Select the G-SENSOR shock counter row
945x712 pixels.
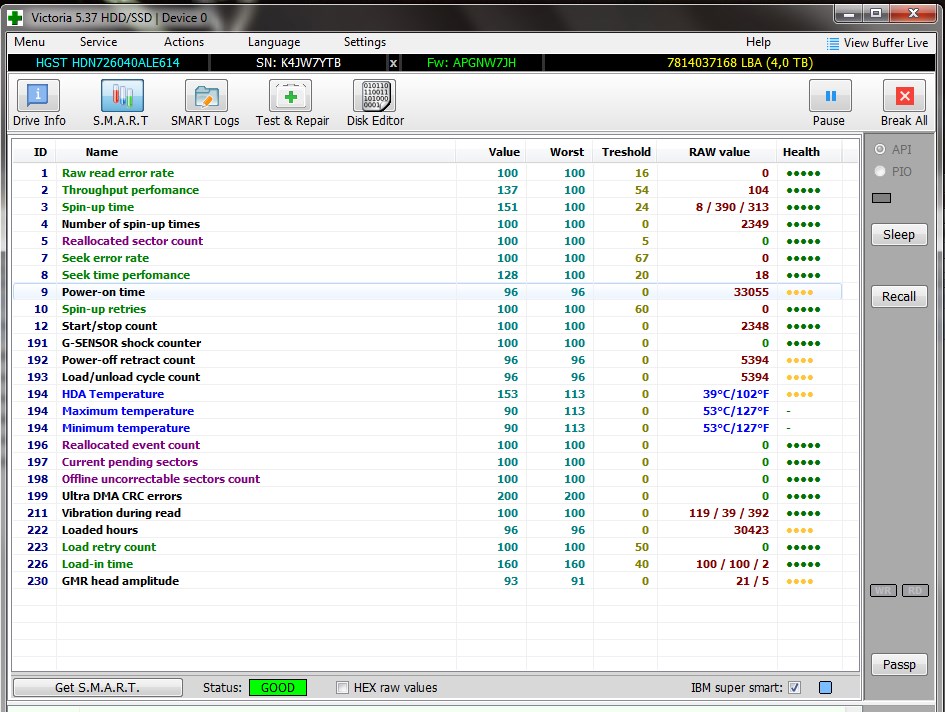427,342
